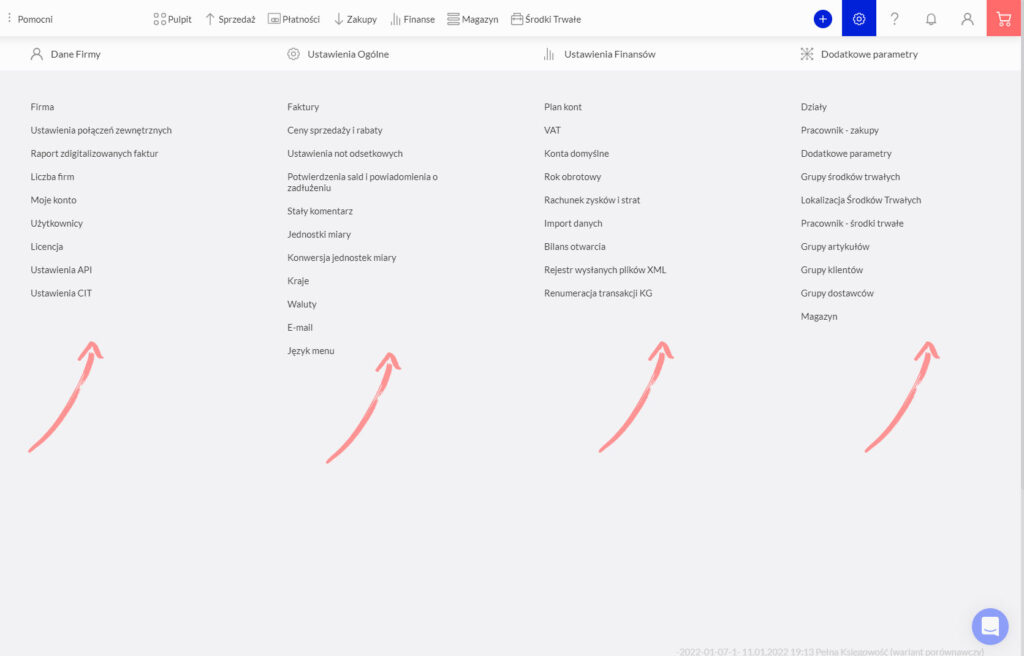Go to Moje konto
This screenshot has width=1024, height=656.
pos(54,200)
